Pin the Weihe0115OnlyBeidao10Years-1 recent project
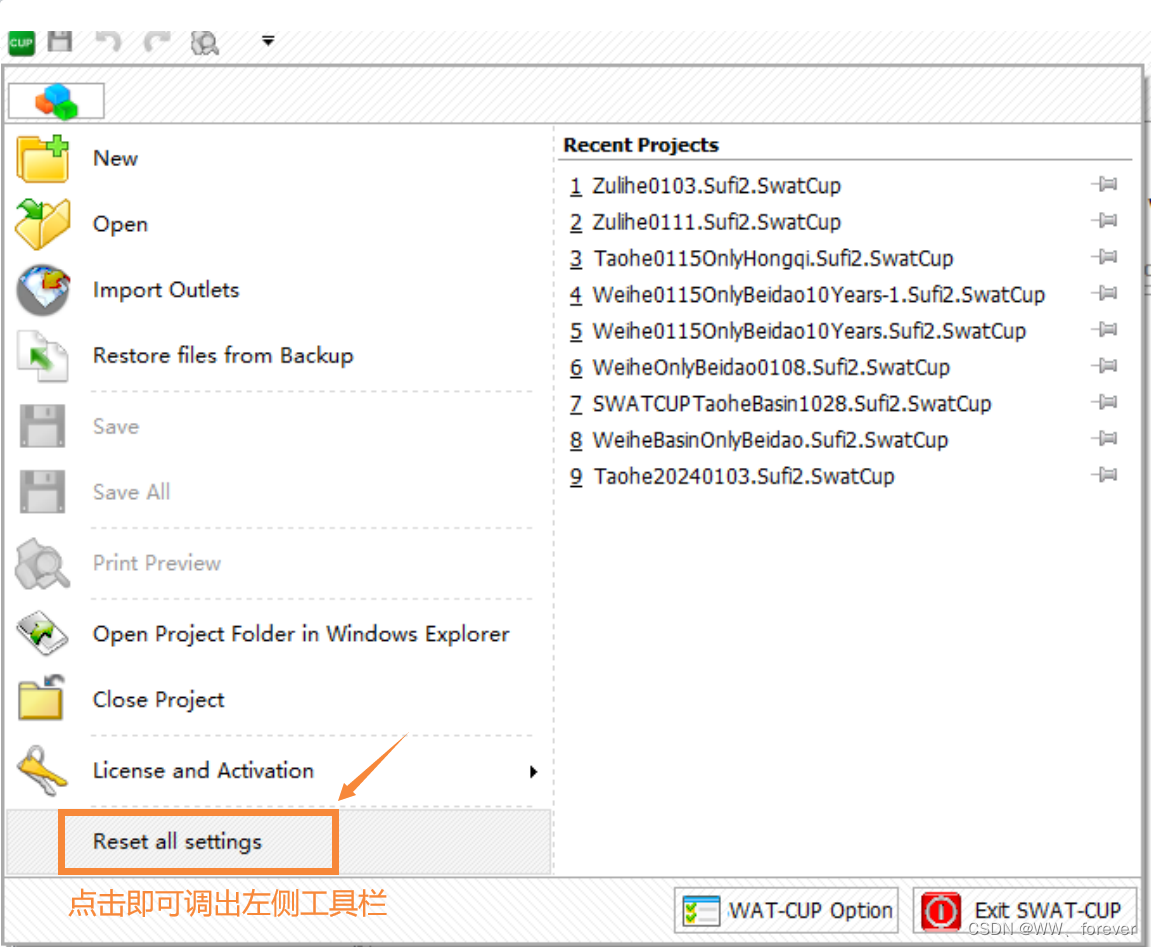The image size is (1151, 947). 1105,293
